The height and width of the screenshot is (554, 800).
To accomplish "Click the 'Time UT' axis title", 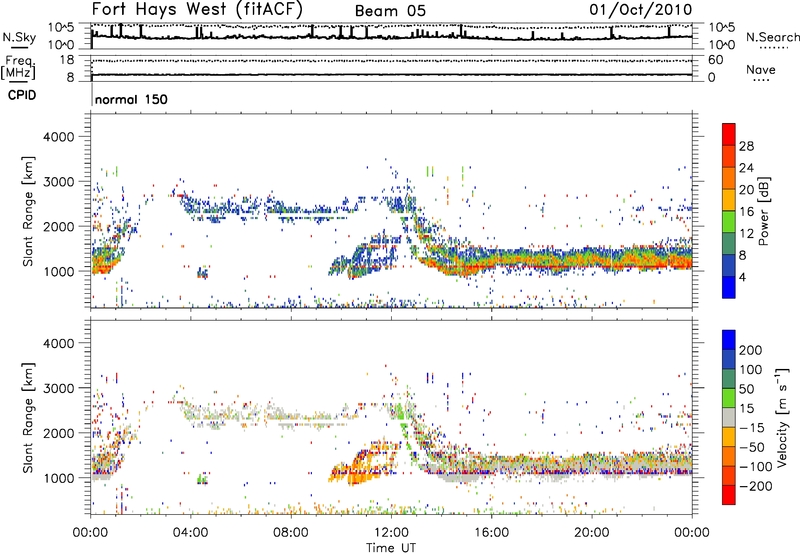I will (391, 548).
